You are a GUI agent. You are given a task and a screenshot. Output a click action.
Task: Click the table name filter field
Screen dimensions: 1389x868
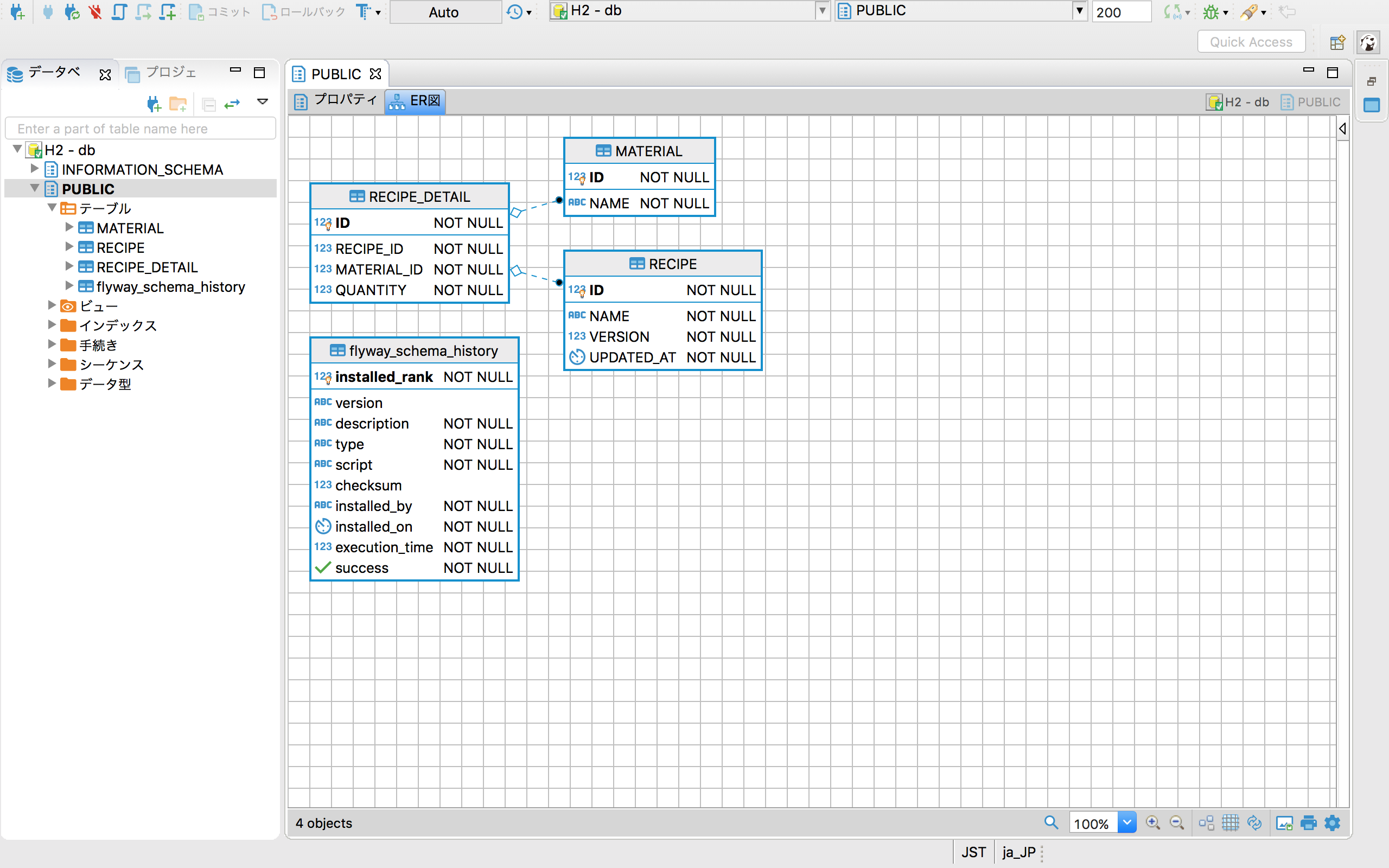140,129
